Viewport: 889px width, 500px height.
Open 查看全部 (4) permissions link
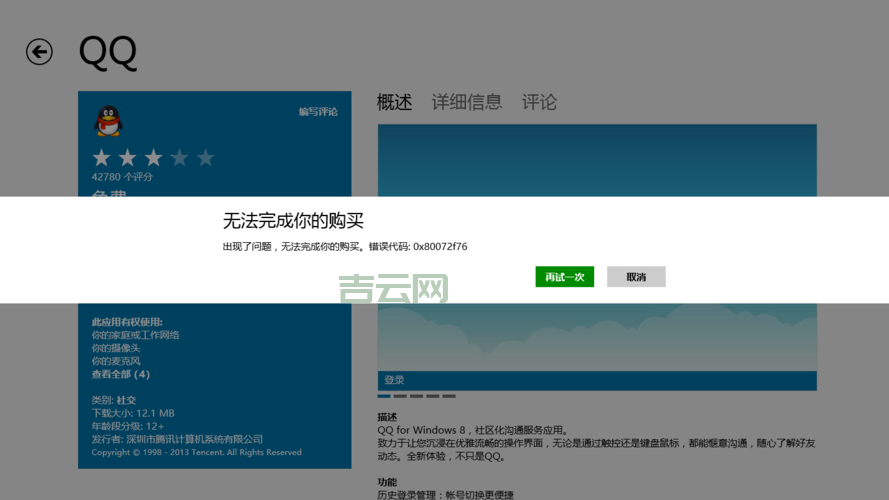[x=121, y=374]
